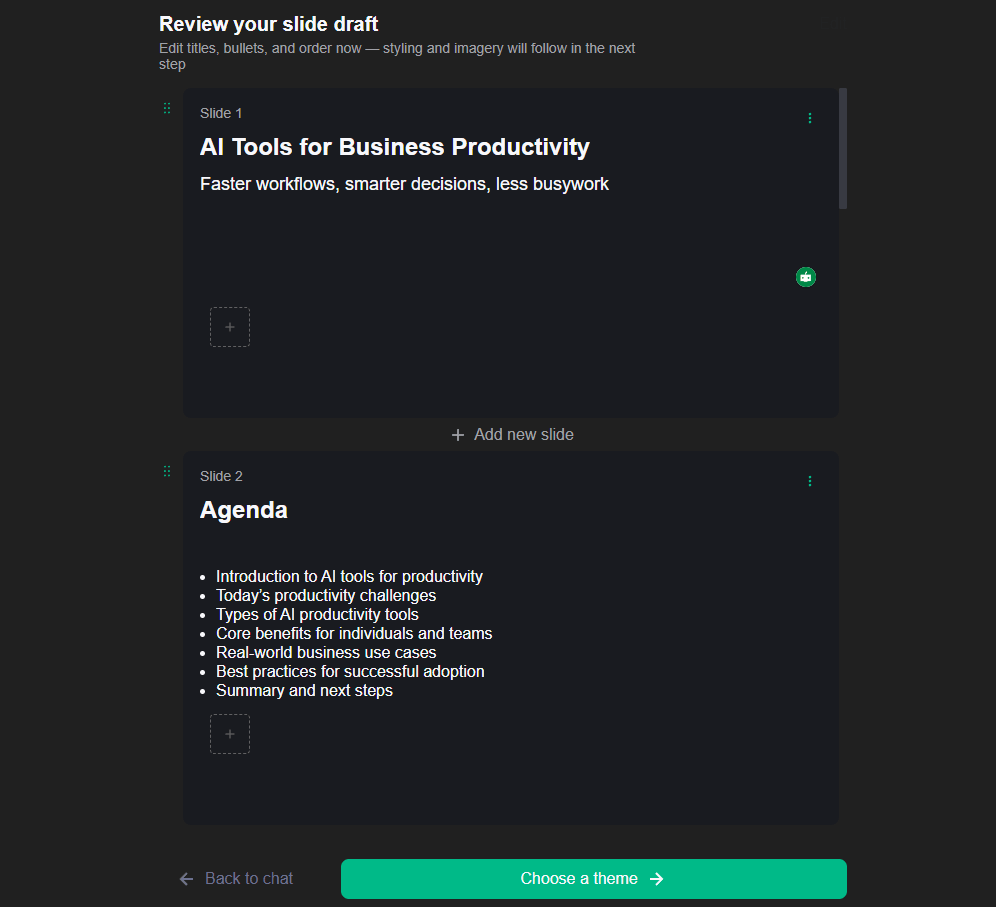The width and height of the screenshot is (996, 907).
Task: Click the Slide 2 drag handle icon
Action: [x=167, y=471]
